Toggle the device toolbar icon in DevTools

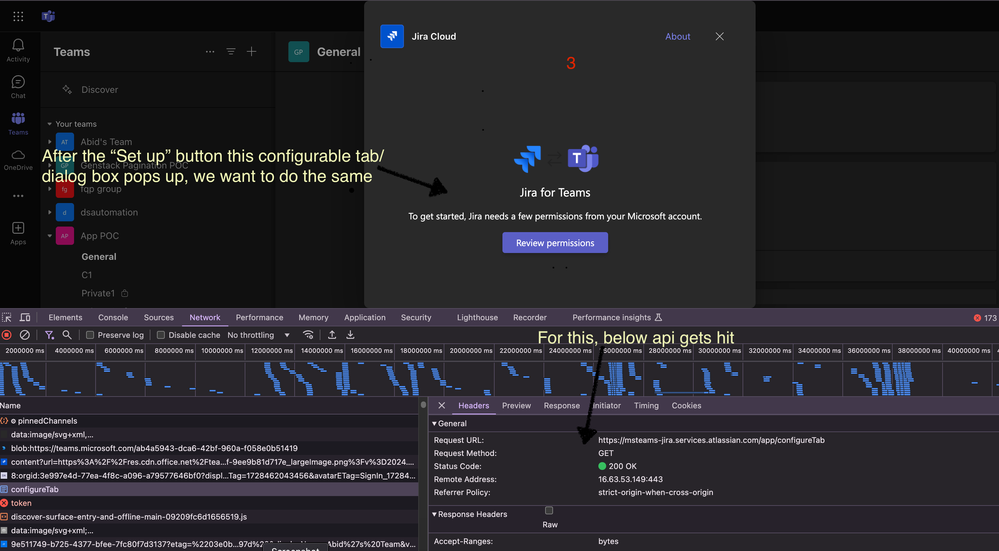point(25,317)
